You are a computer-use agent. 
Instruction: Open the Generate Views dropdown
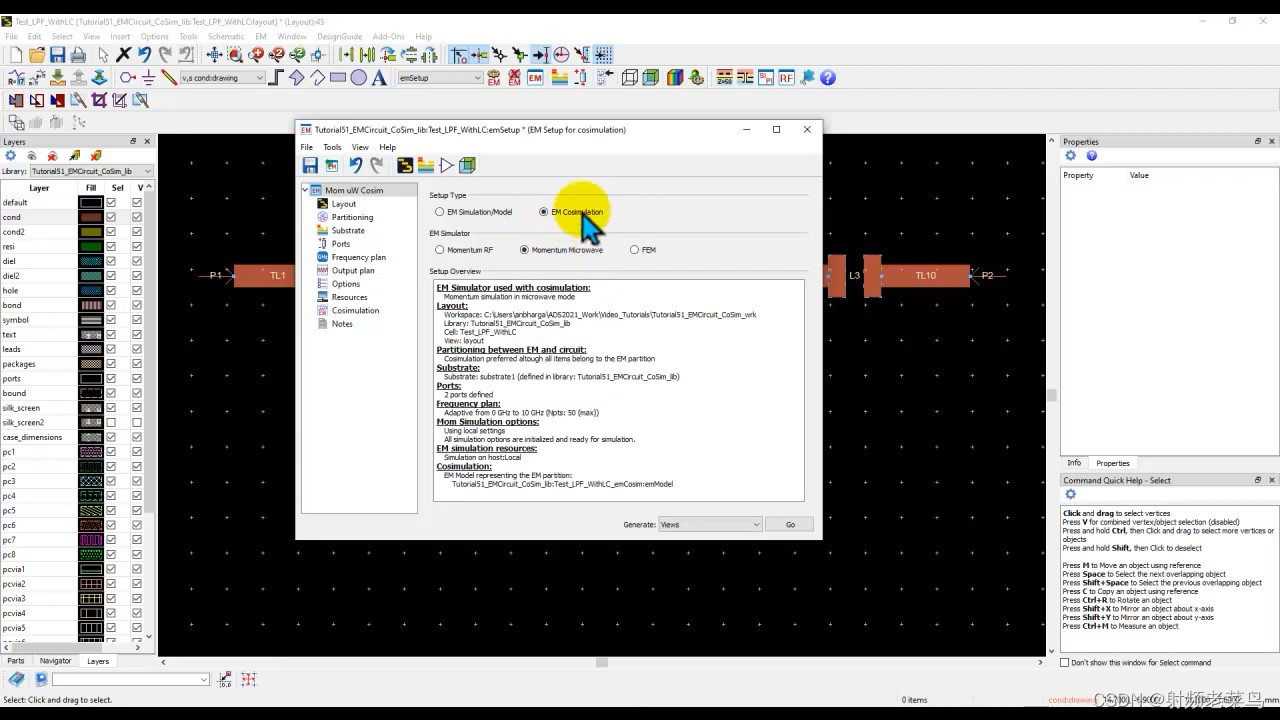[x=710, y=524]
